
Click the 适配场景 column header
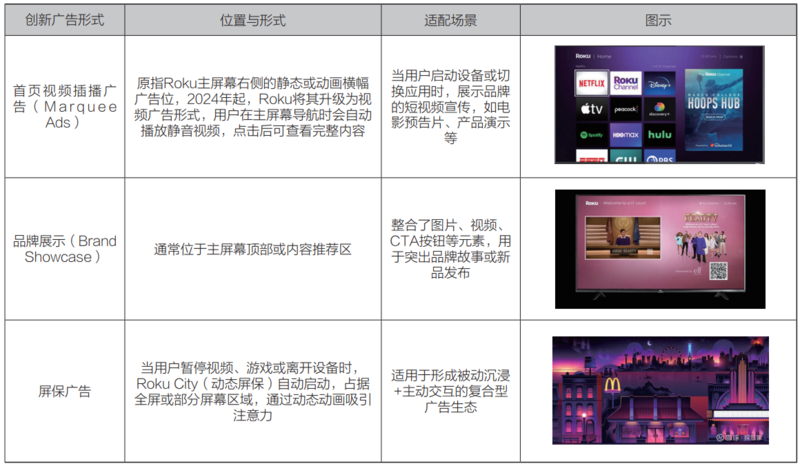coord(450,20)
